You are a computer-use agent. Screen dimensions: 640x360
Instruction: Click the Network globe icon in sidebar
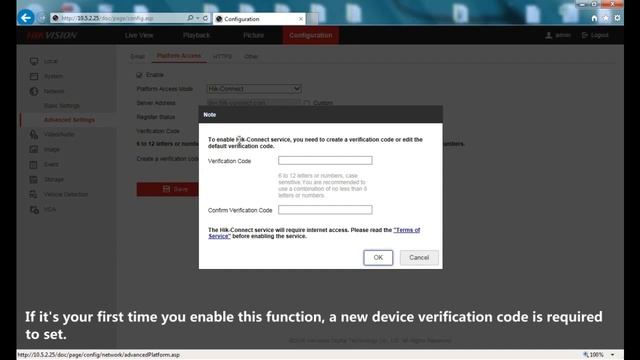[34, 91]
